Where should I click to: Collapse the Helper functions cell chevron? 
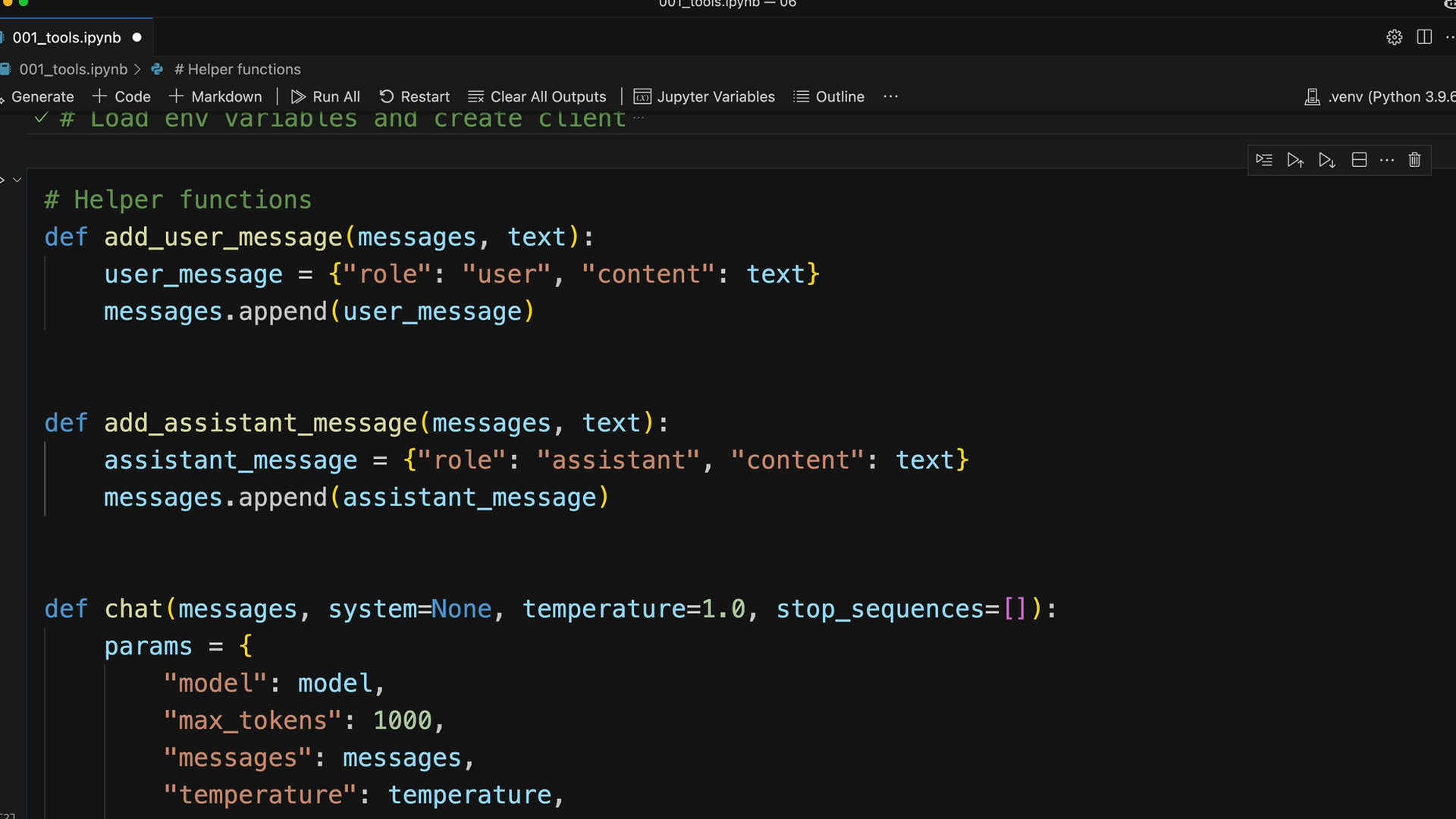coord(17,180)
